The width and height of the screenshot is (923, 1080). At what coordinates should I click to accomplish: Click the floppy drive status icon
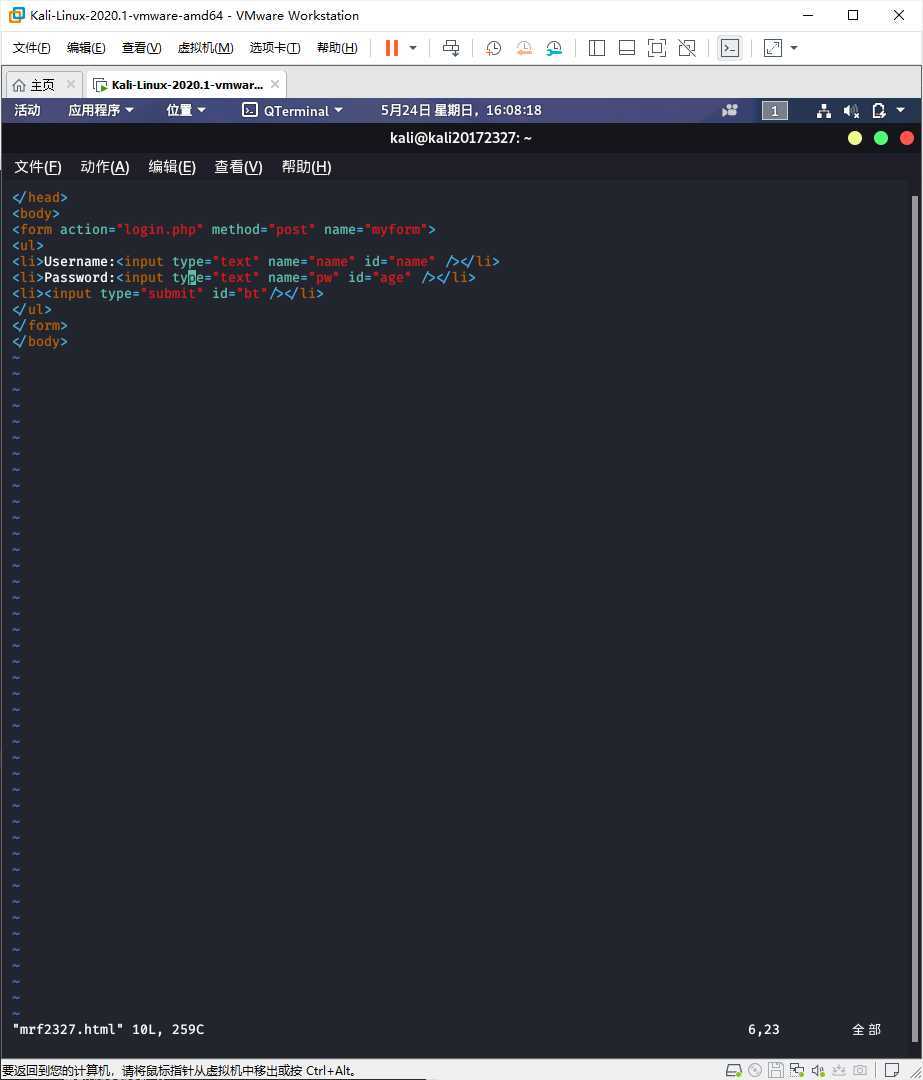tap(776, 1070)
